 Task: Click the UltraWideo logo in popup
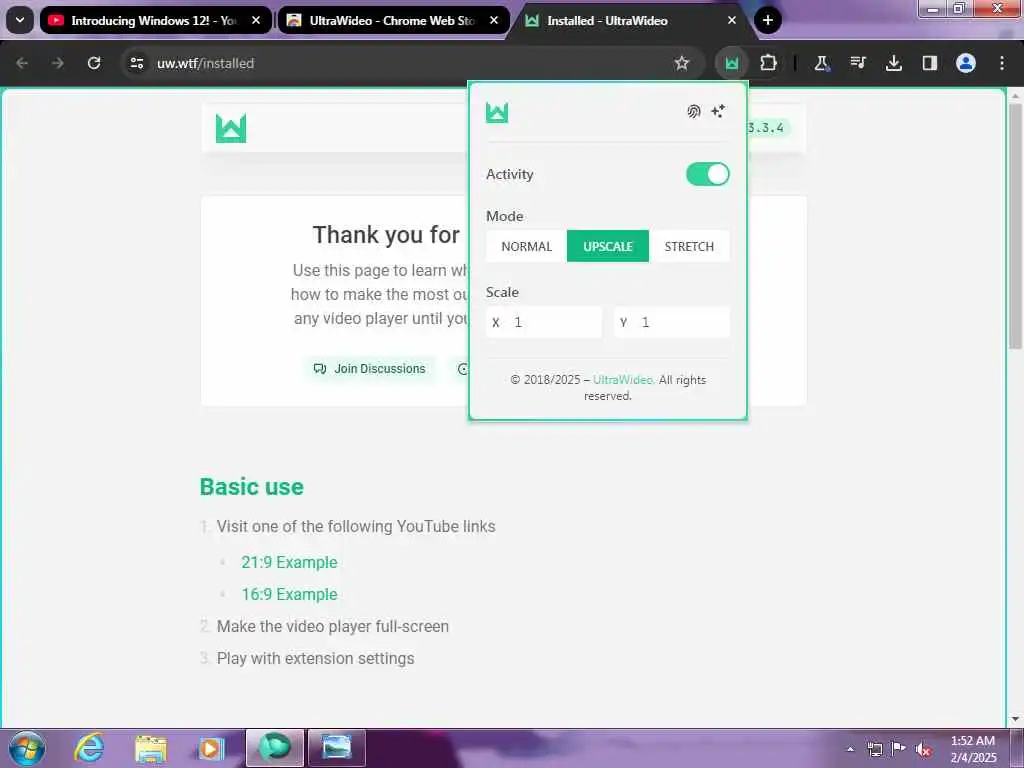(x=497, y=112)
